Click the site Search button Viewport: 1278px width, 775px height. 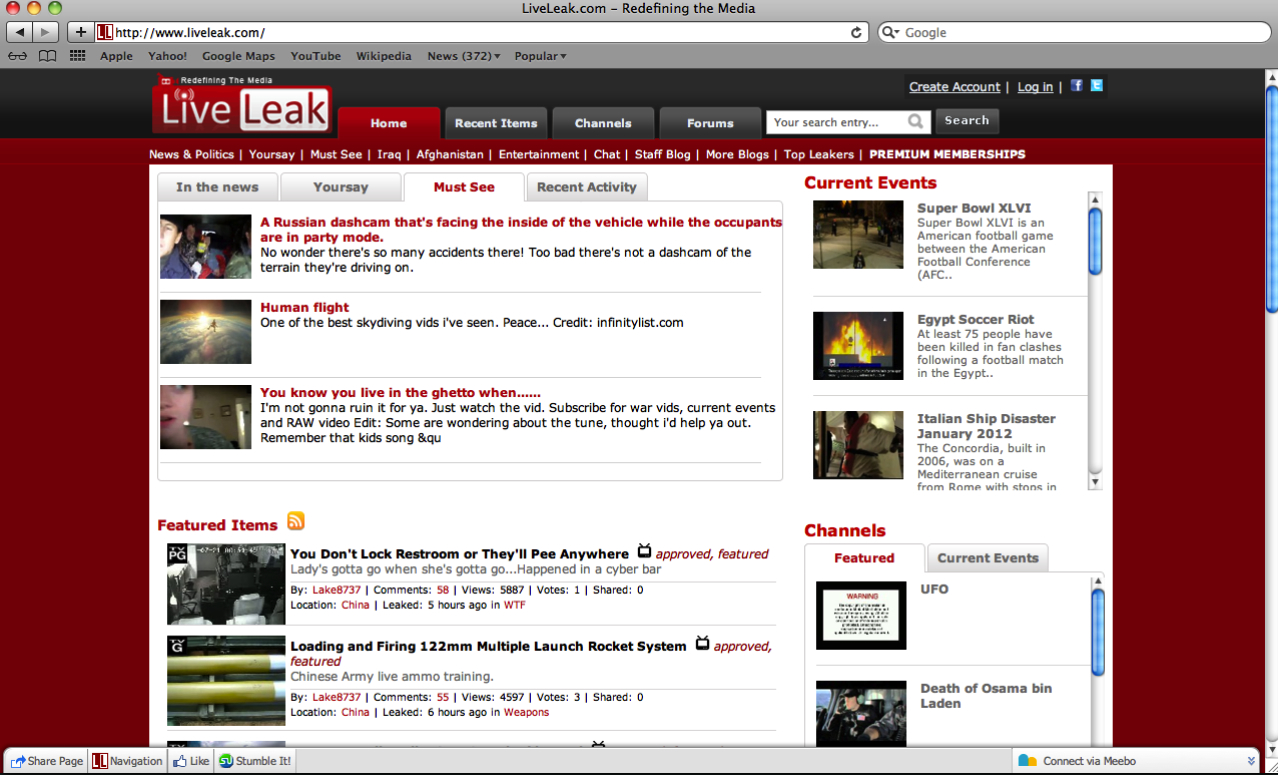[967, 121]
